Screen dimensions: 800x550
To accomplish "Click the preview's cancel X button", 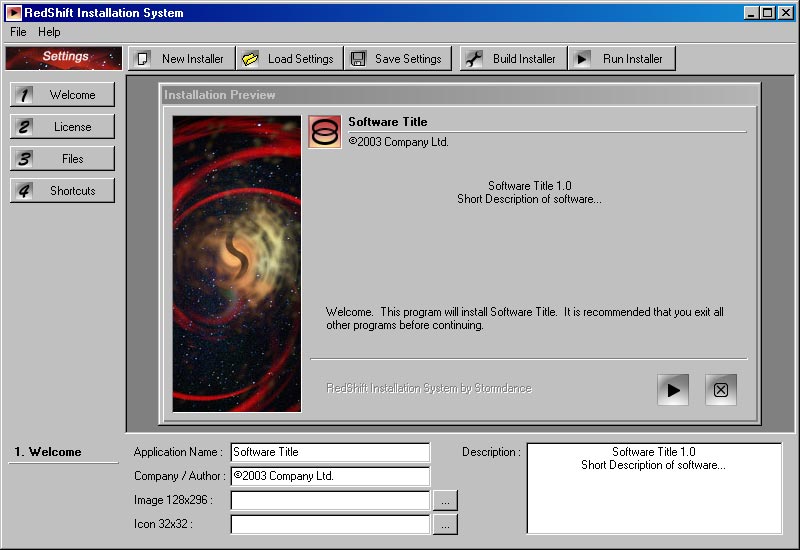I will [721, 390].
